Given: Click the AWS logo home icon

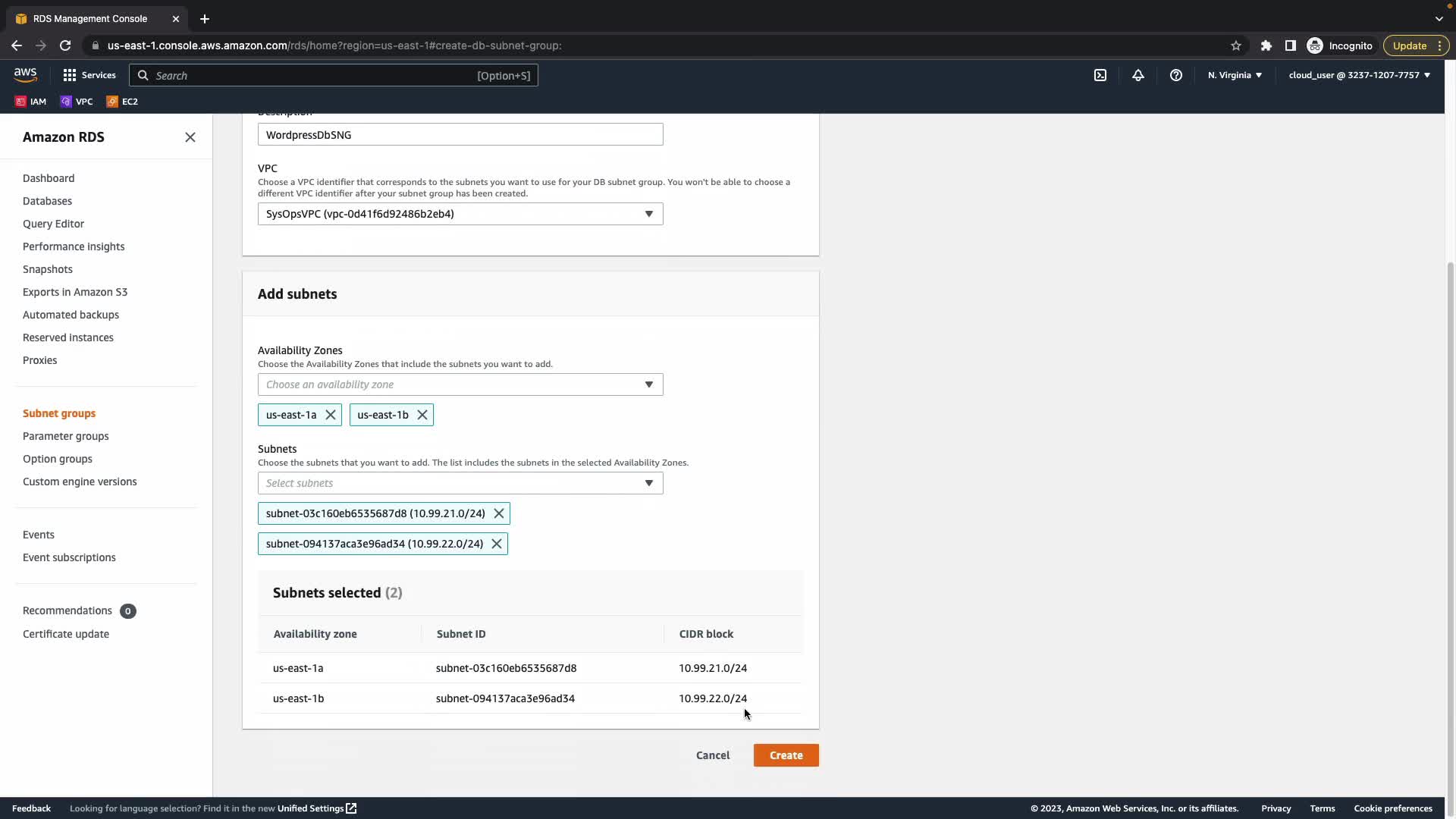Looking at the screenshot, I should coord(25,74).
